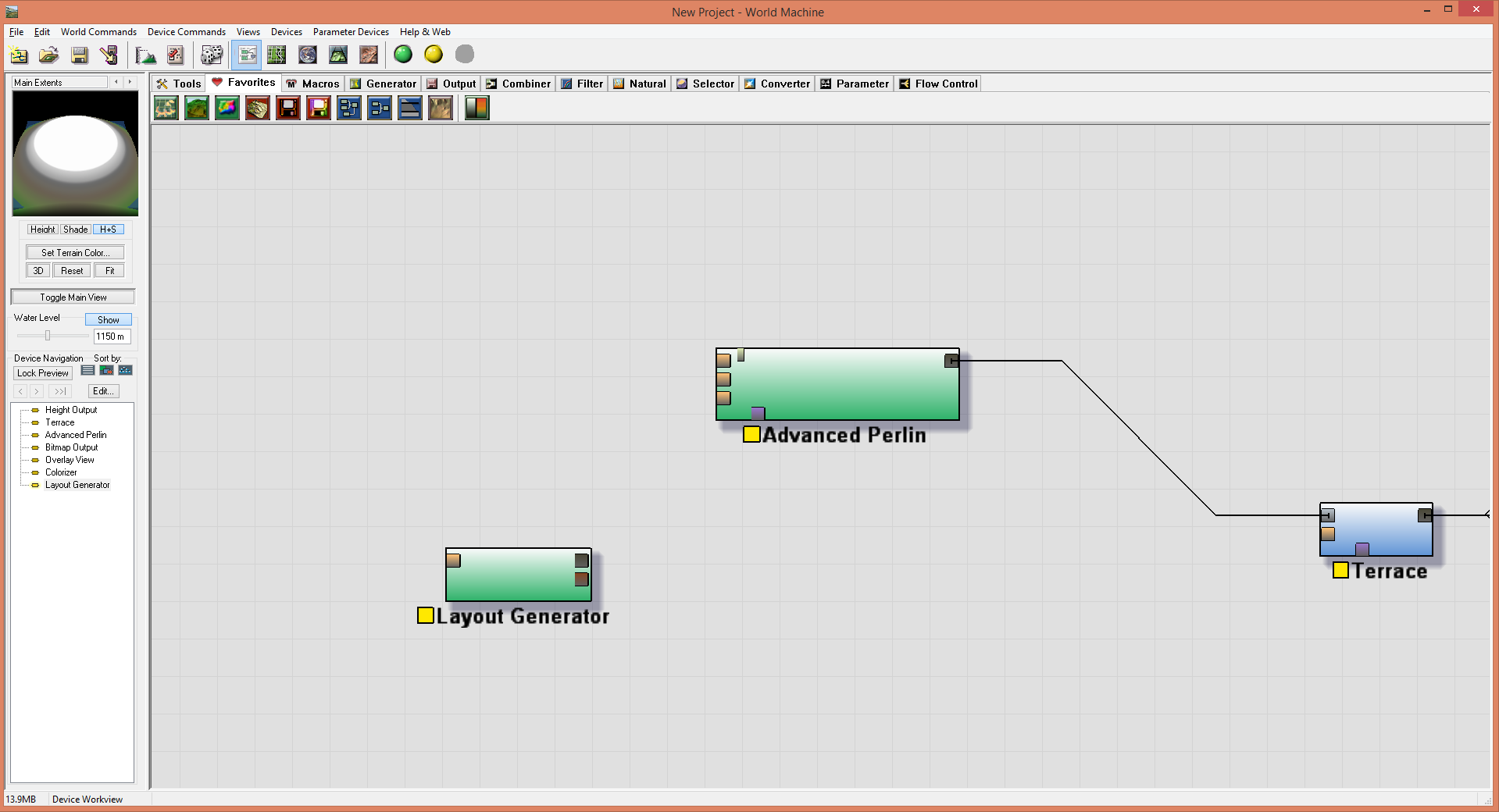The height and width of the screenshot is (812, 1499).
Task: Open the Explorer View globe icon
Action: [308, 55]
